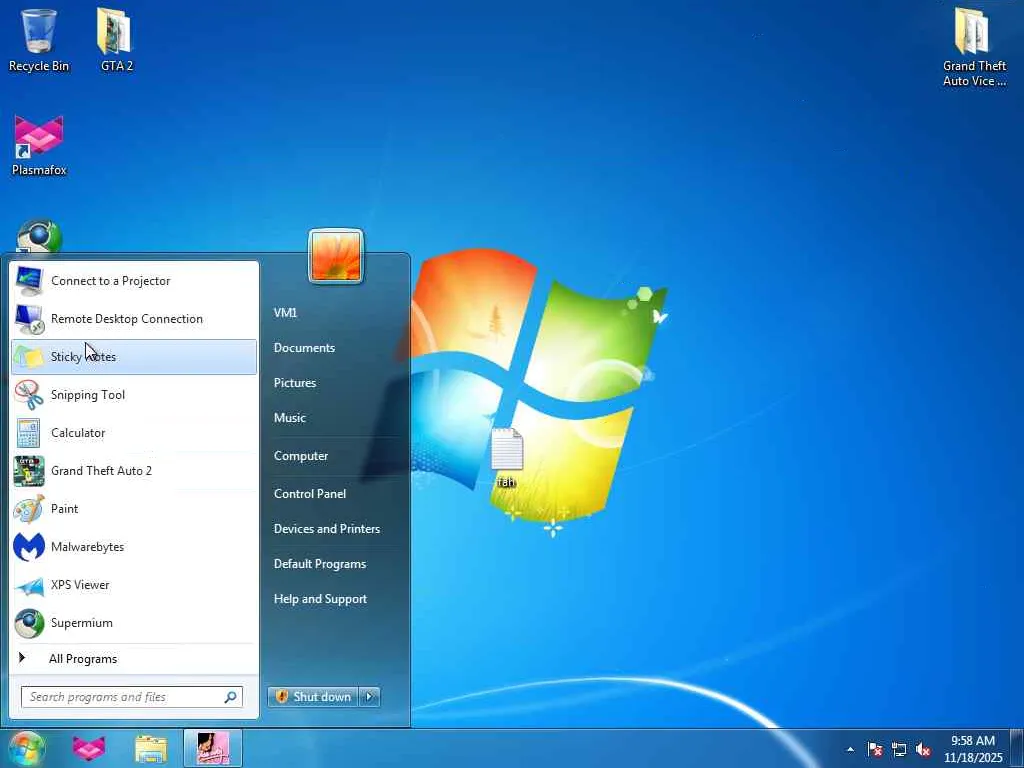The width and height of the screenshot is (1024, 768).
Task: Select the "Calculator" label text
Action: click(x=78, y=433)
